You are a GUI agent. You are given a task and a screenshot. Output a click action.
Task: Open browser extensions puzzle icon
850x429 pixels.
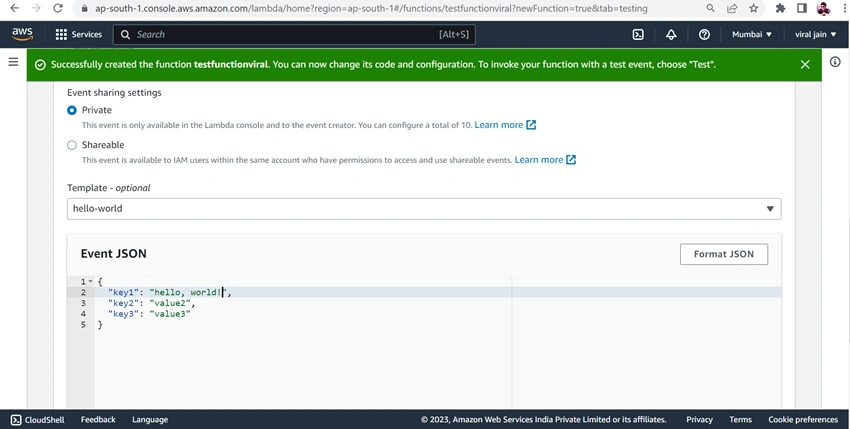coord(781,8)
